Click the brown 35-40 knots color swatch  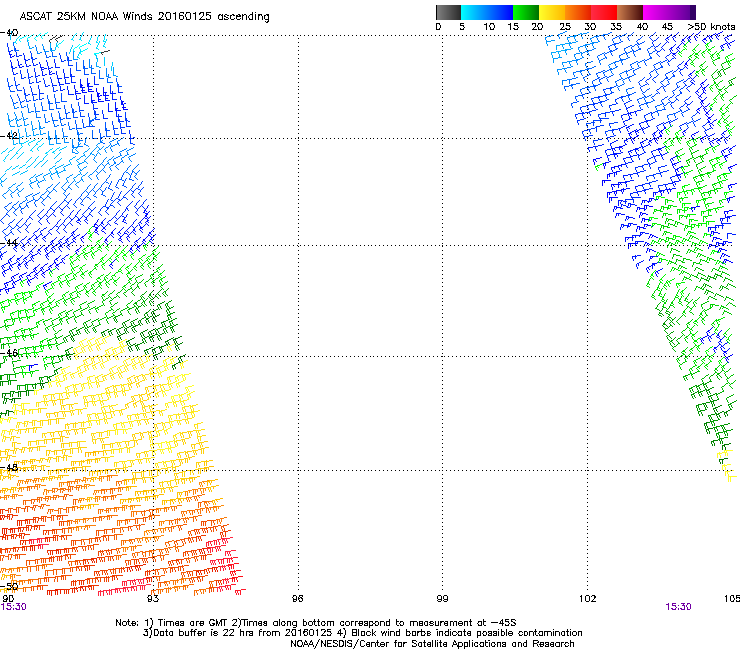click(630, 12)
